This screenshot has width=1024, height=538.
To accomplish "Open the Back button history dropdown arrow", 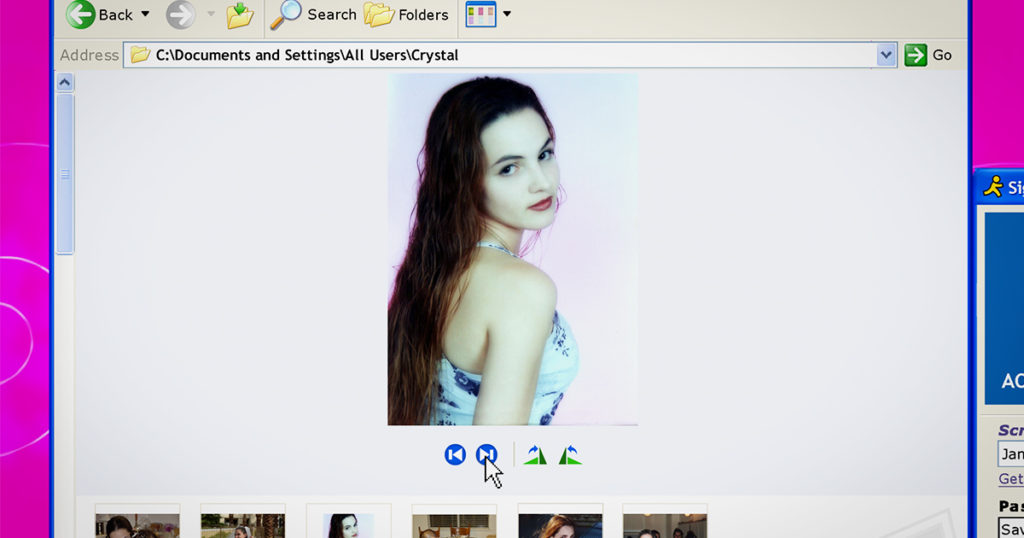I will pos(145,14).
